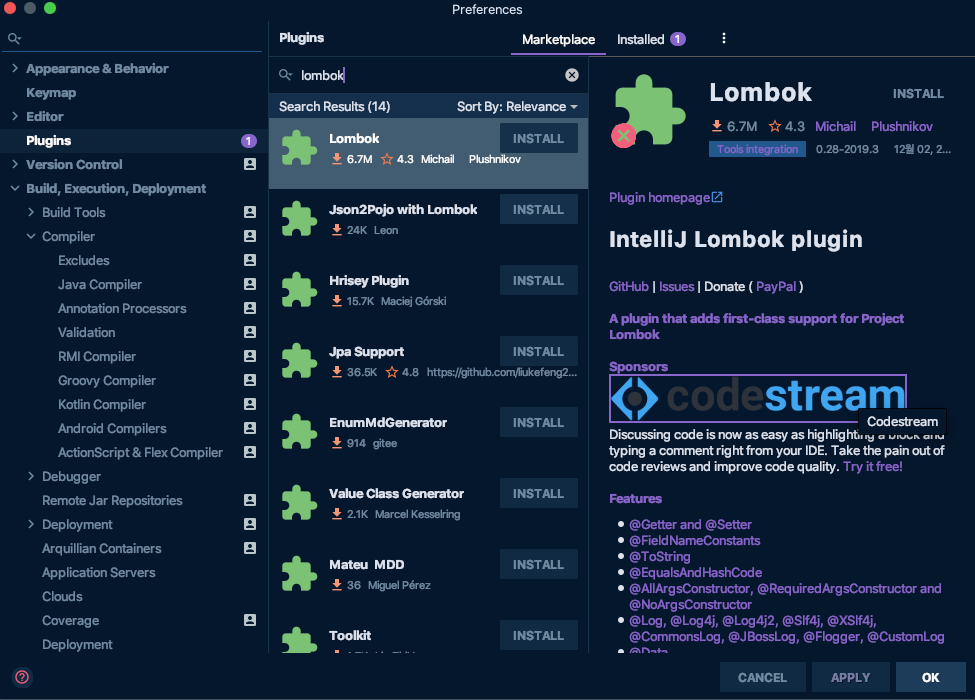
Task: Click the large Lombok logo in details
Action: pyautogui.click(x=649, y=111)
